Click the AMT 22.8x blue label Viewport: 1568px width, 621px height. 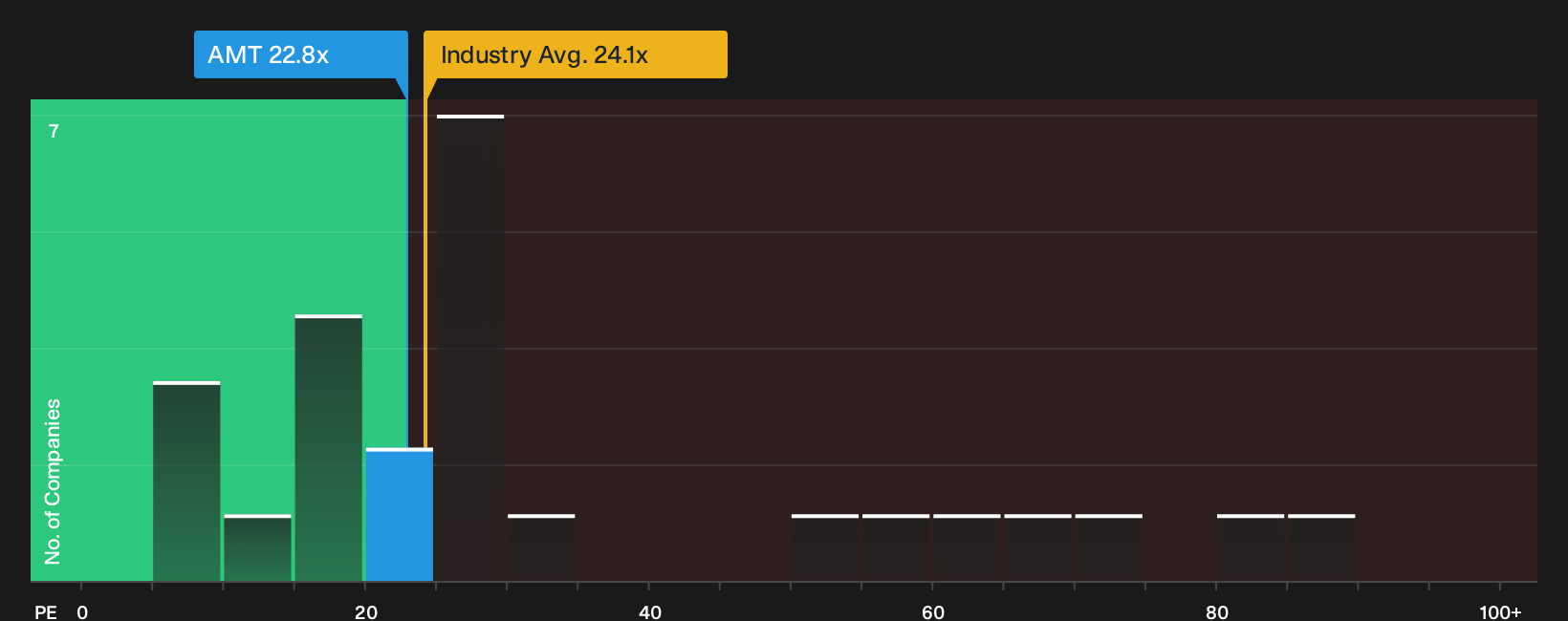[301, 54]
